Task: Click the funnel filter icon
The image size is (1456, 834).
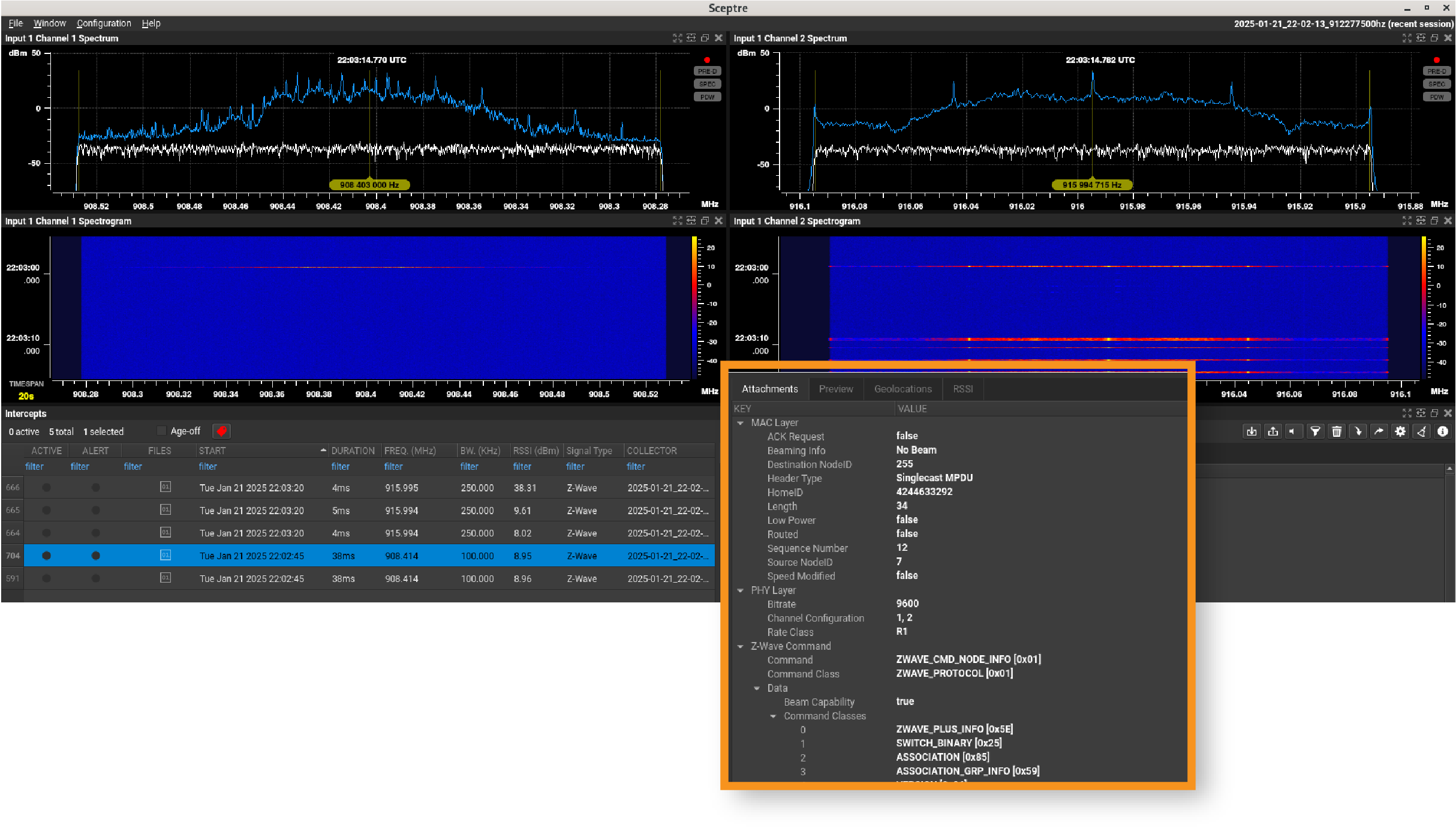Action: 1315,431
